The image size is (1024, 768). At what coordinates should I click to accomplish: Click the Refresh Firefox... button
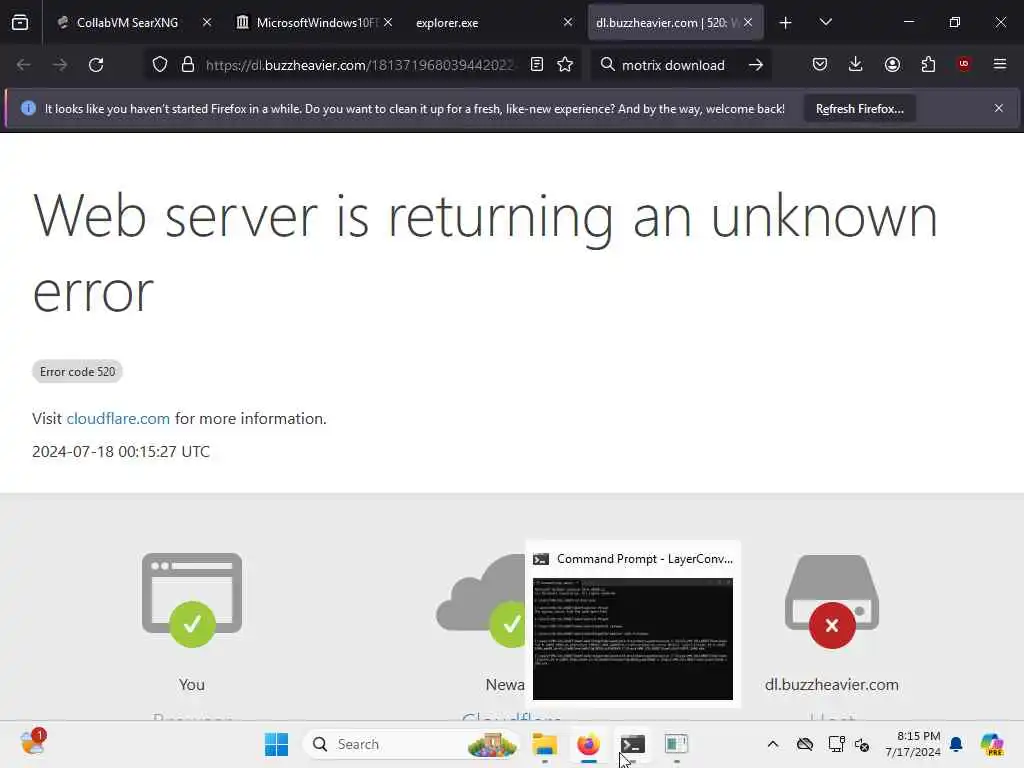859,108
